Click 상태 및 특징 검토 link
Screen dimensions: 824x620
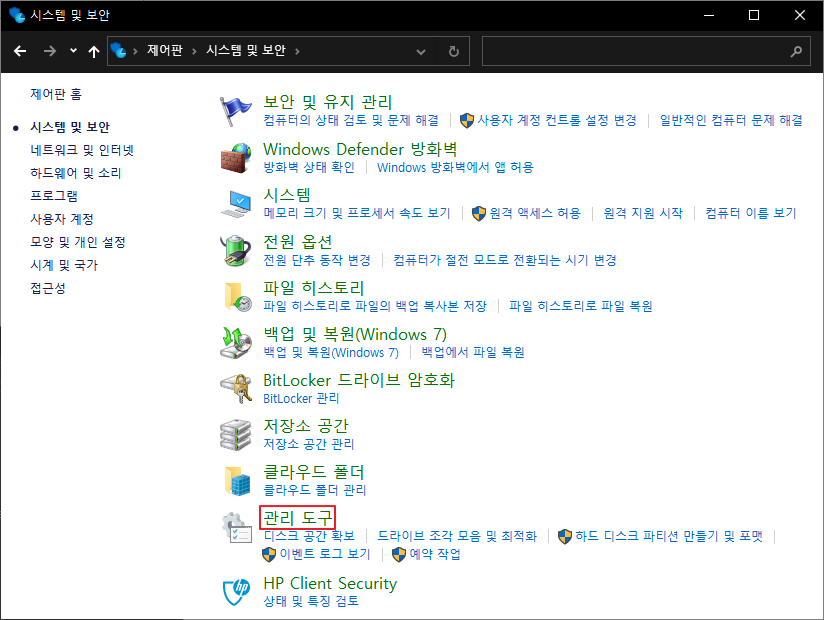coord(311,601)
